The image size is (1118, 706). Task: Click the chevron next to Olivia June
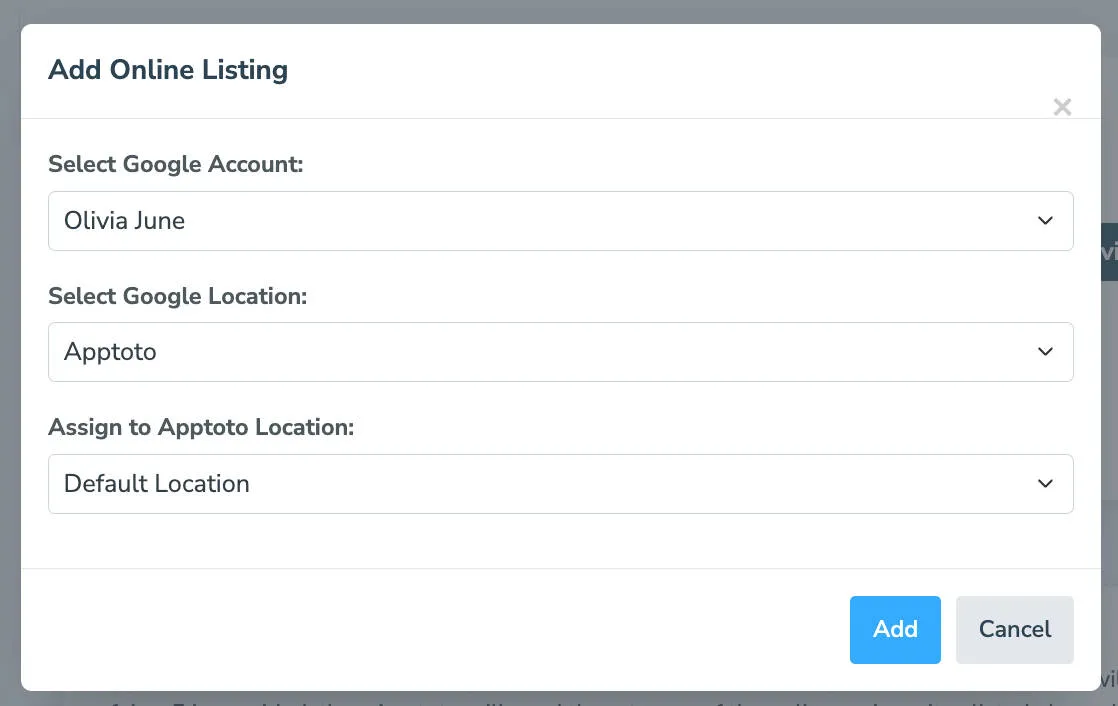pyautogui.click(x=1045, y=220)
